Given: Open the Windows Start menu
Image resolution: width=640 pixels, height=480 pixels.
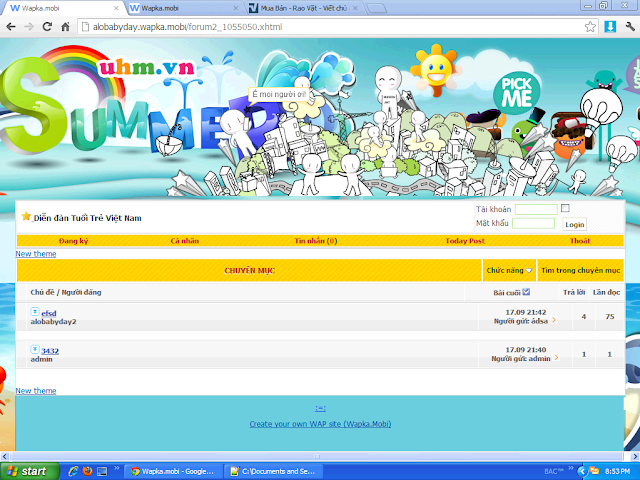Looking at the screenshot, I should coord(27,470).
